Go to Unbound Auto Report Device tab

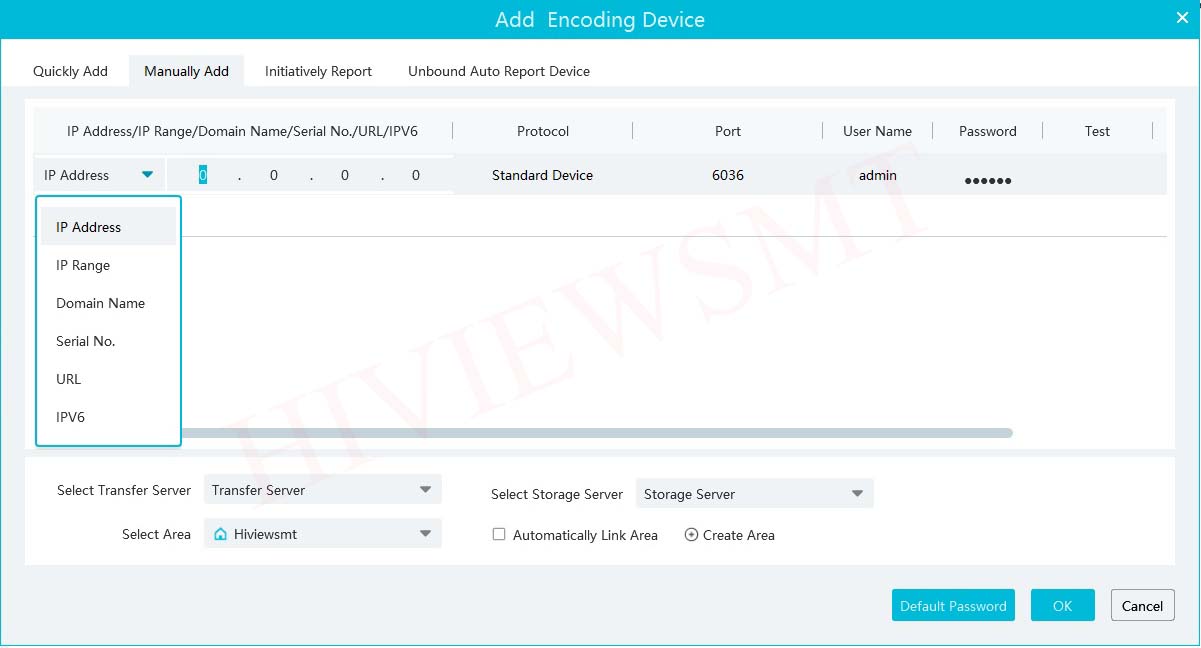click(498, 71)
